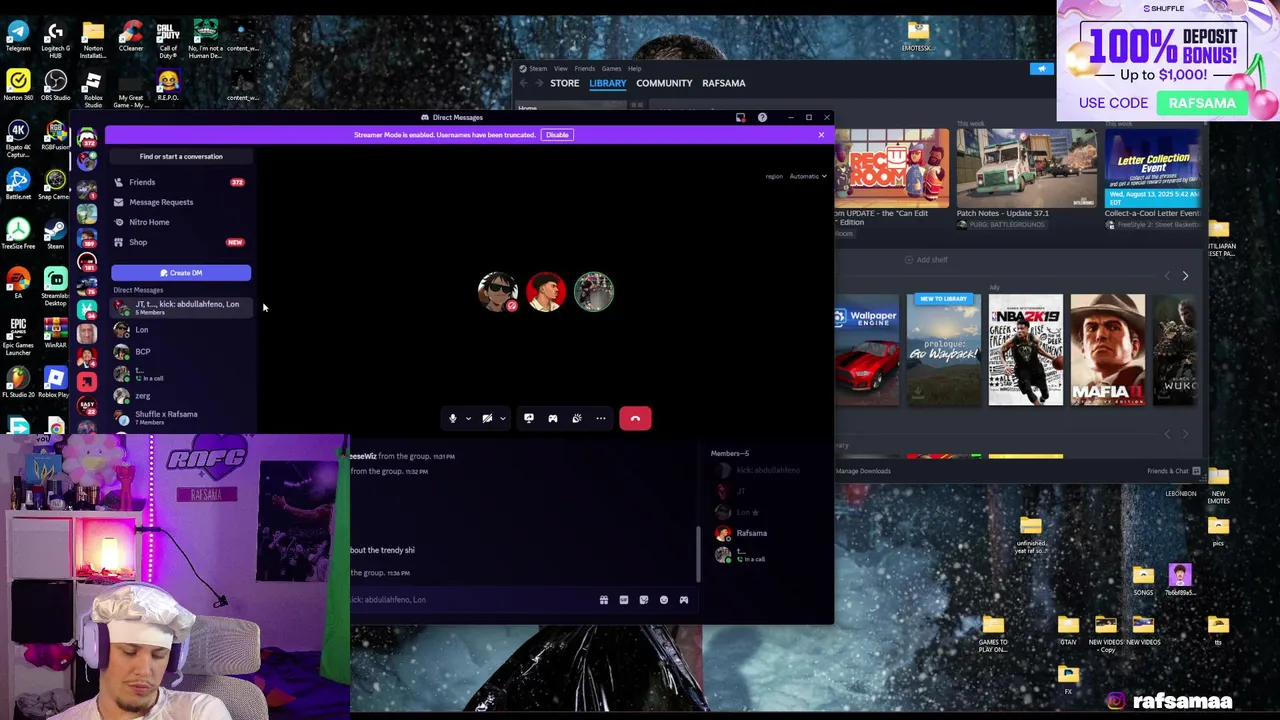The width and height of the screenshot is (1280, 720).
Task: Click Find or start a conversation field
Action: [181, 157]
